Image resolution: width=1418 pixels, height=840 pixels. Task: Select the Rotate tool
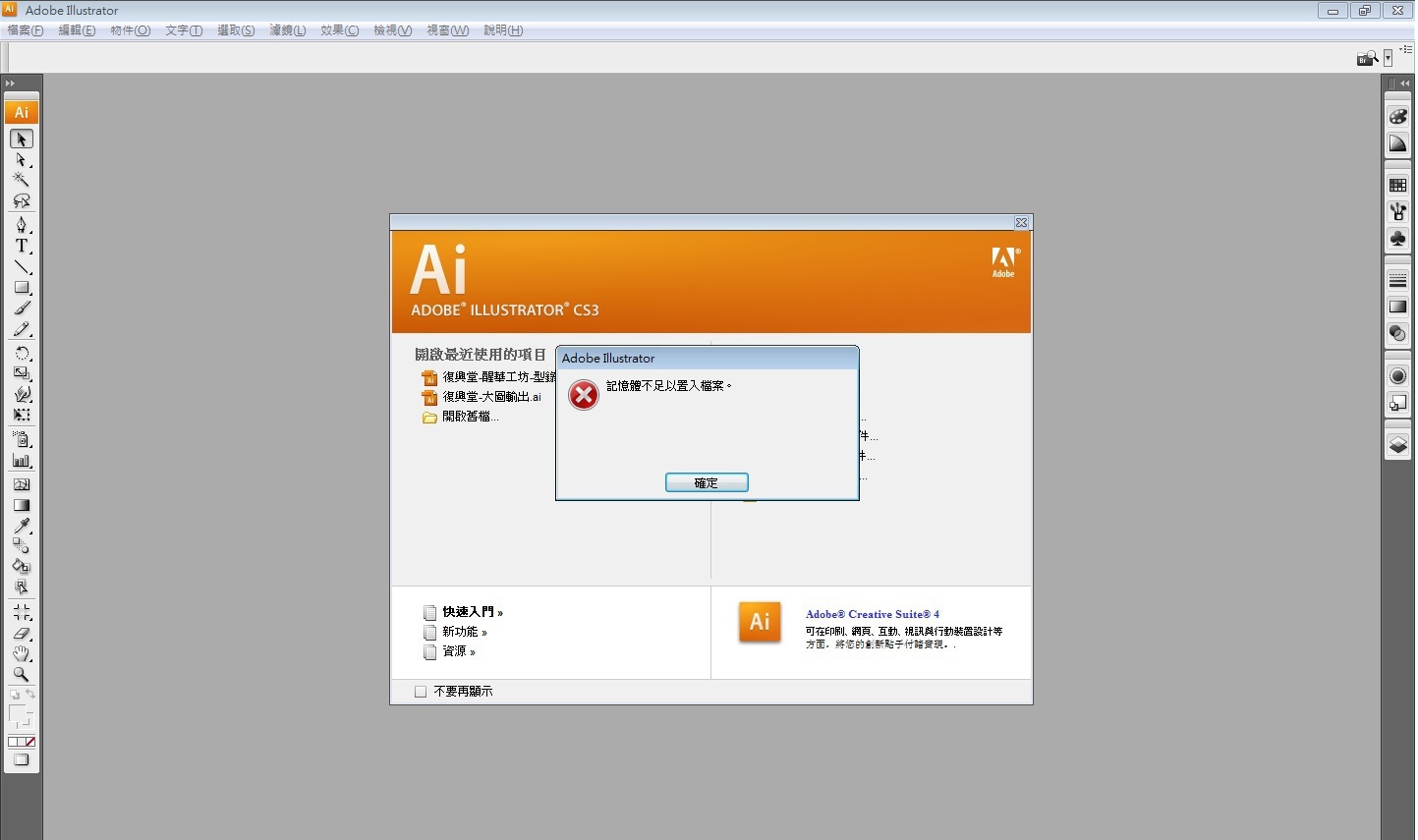click(22, 353)
